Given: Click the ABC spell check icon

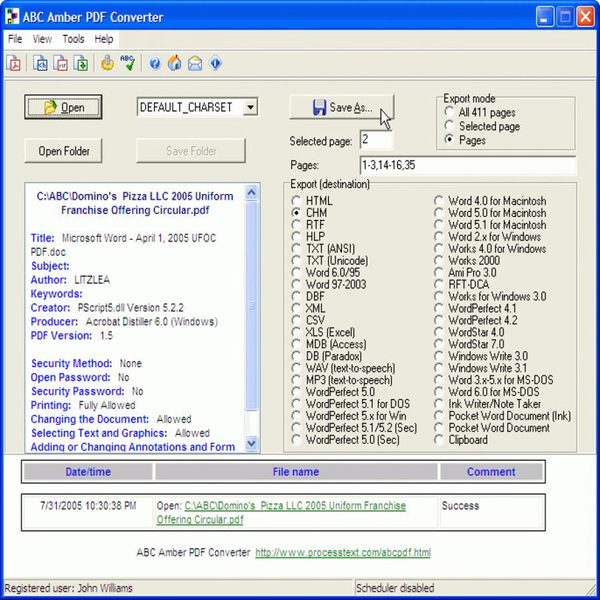Looking at the screenshot, I should click(127, 63).
